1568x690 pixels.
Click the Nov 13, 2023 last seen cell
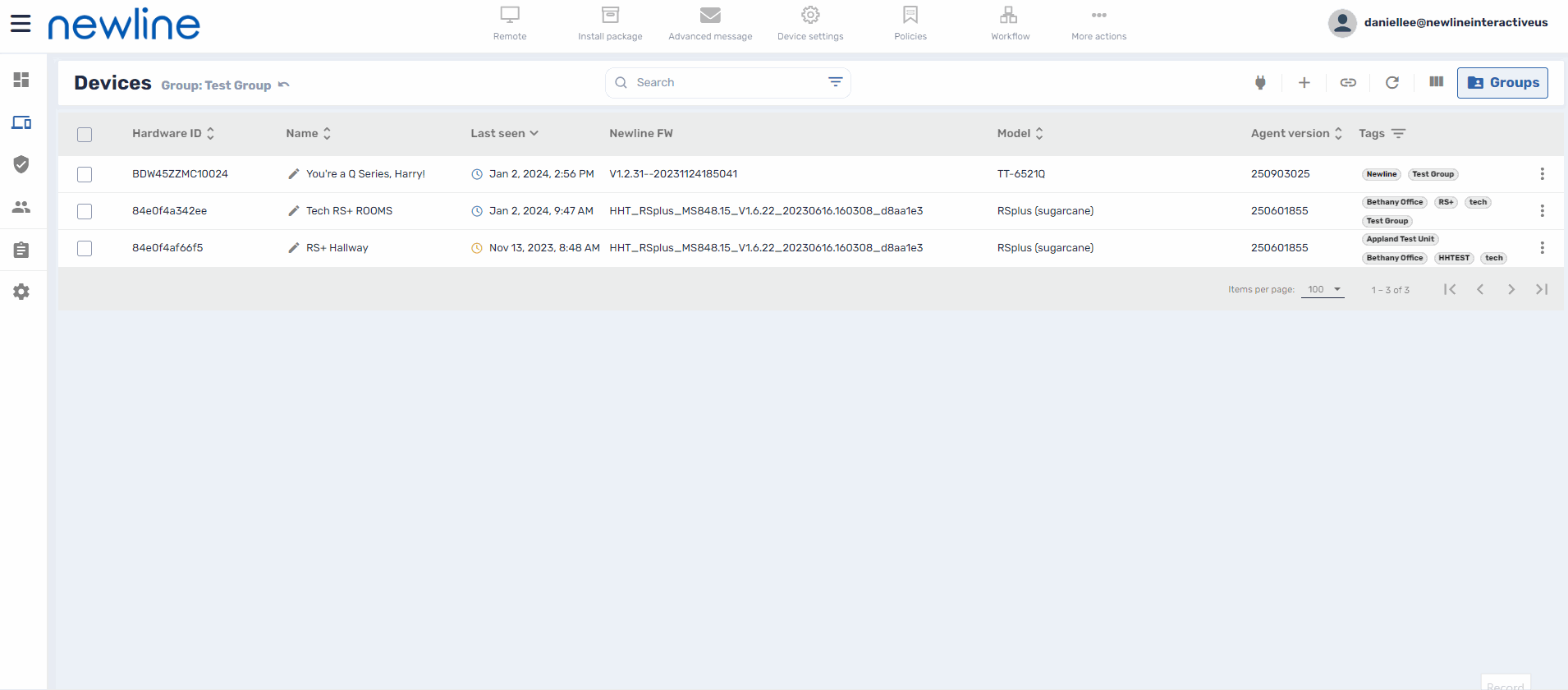(x=544, y=248)
